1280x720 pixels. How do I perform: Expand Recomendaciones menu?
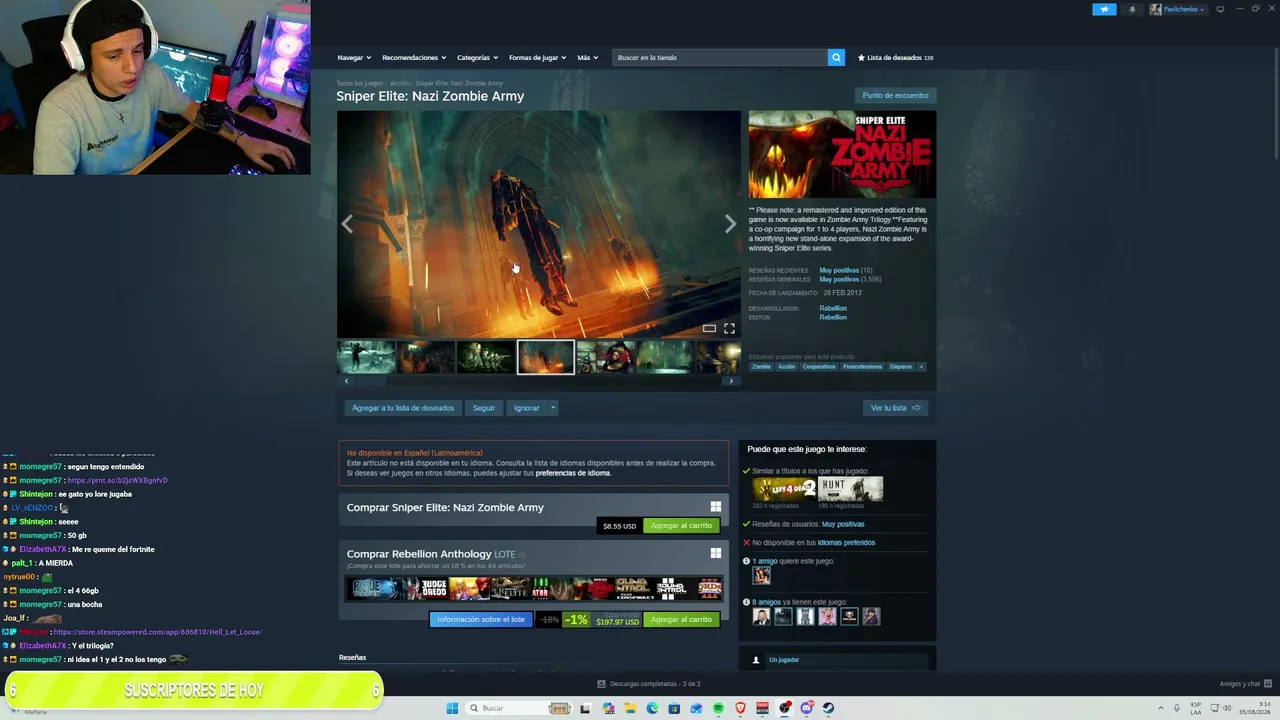coord(414,57)
